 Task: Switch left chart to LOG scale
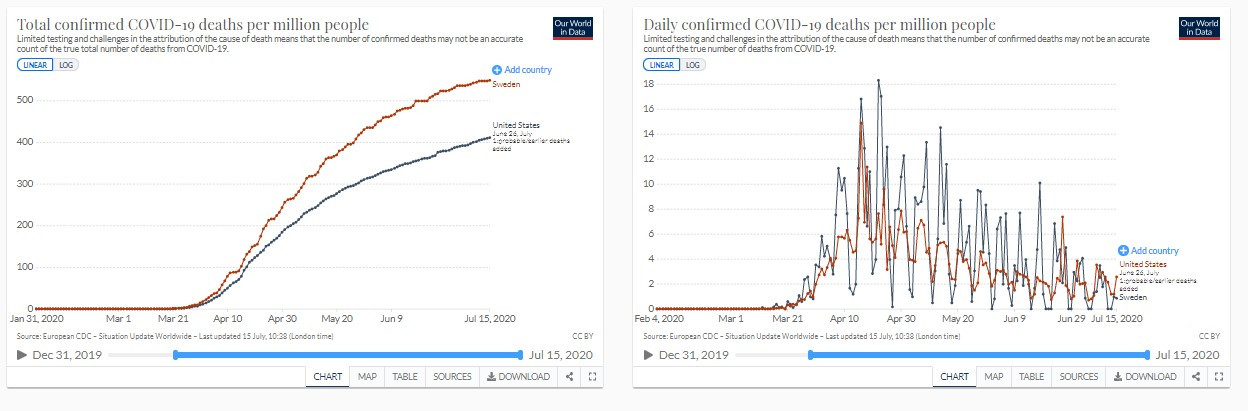coord(68,65)
